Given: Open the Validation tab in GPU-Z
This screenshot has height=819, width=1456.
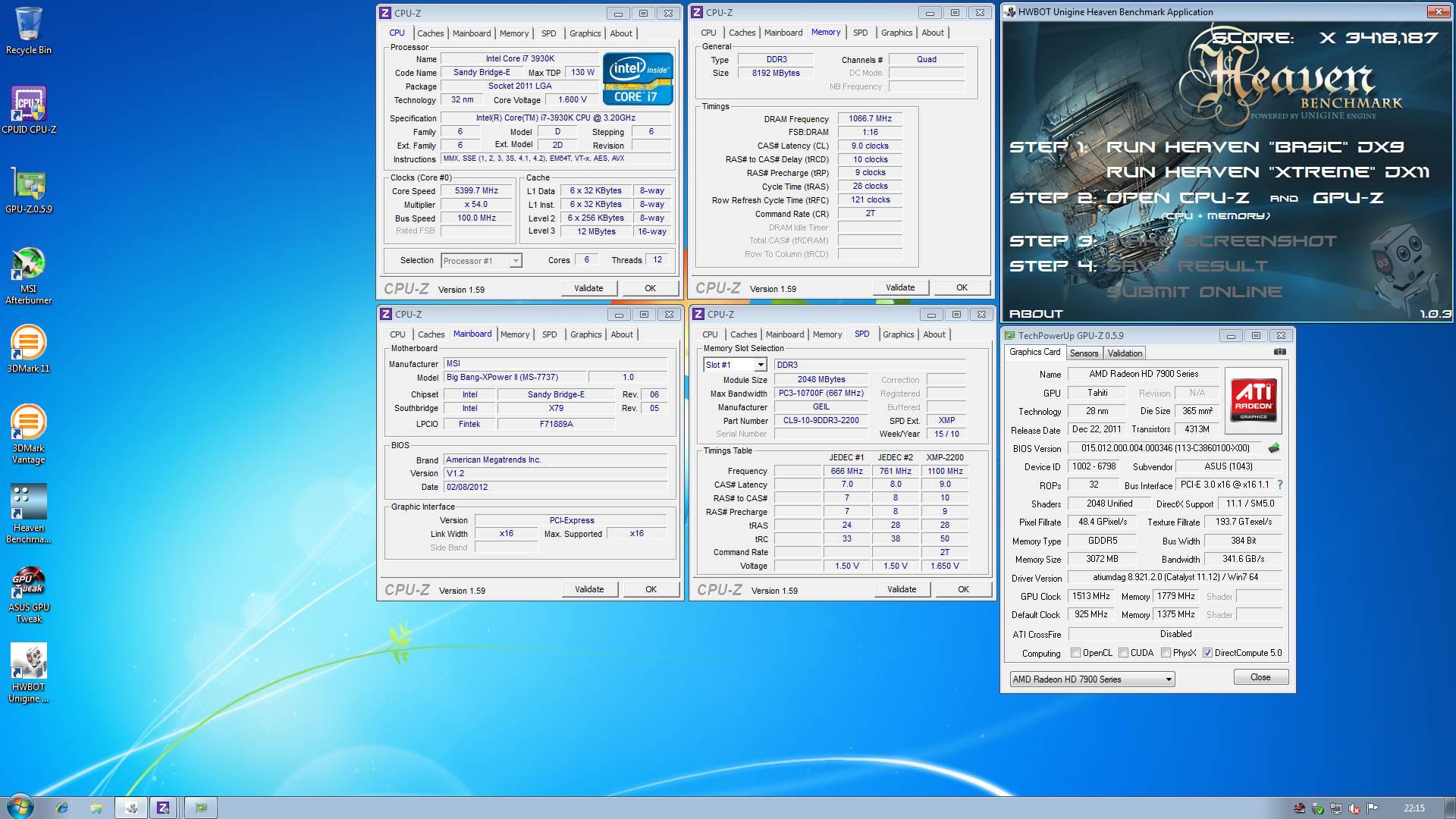Looking at the screenshot, I should [1125, 353].
